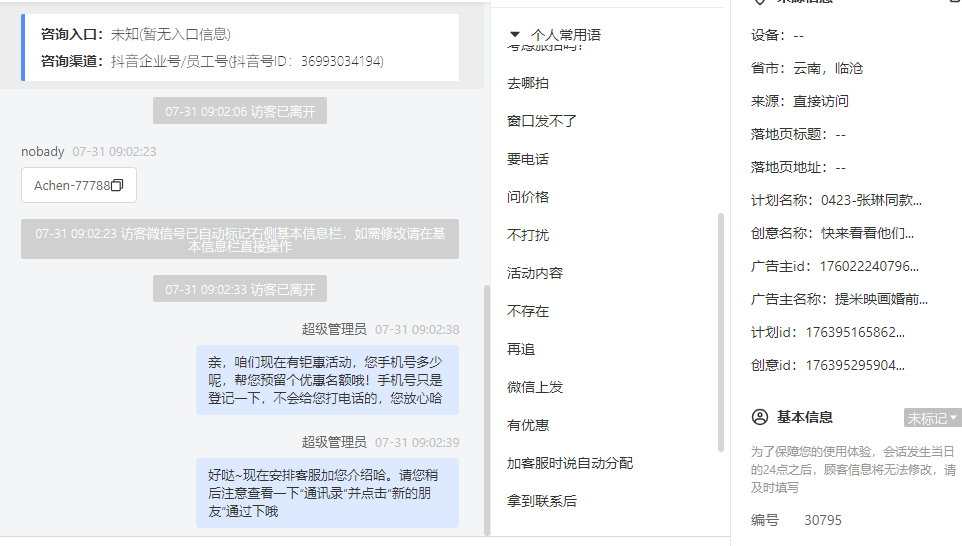Select quick phrase 问价格

pos(528,198)
